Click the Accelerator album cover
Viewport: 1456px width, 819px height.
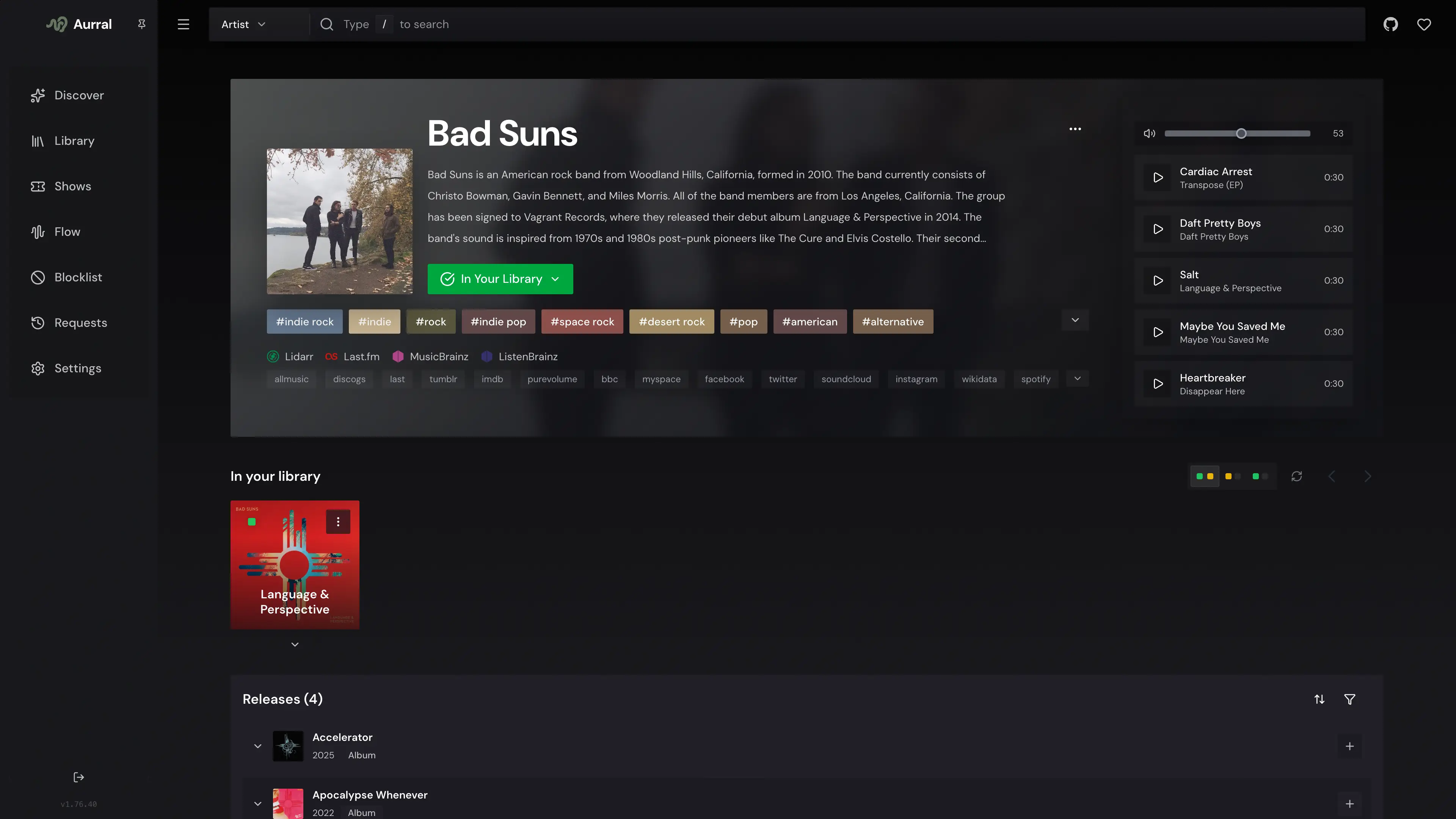click(288, 746)
